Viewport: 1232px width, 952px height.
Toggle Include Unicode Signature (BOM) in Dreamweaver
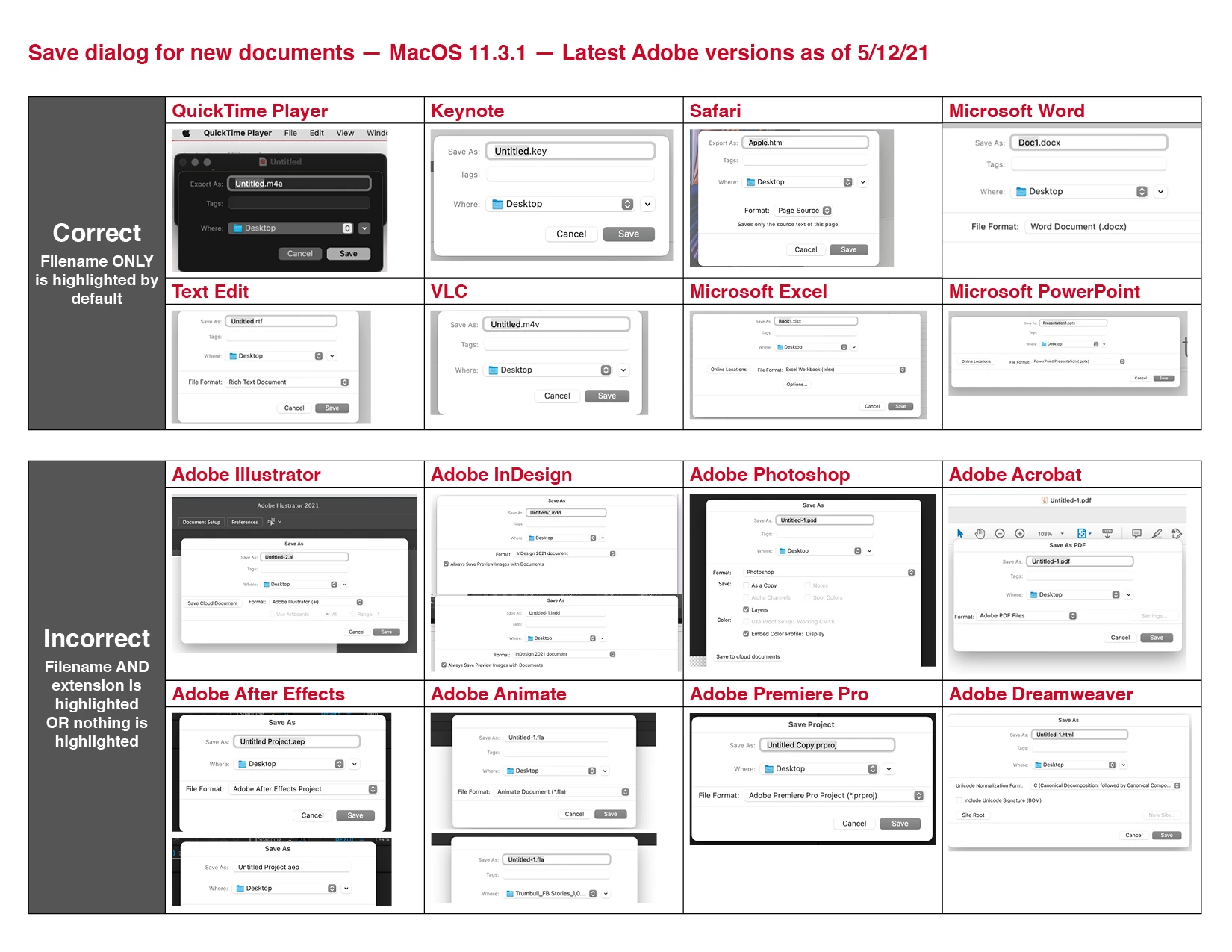(x=959, y=800)
